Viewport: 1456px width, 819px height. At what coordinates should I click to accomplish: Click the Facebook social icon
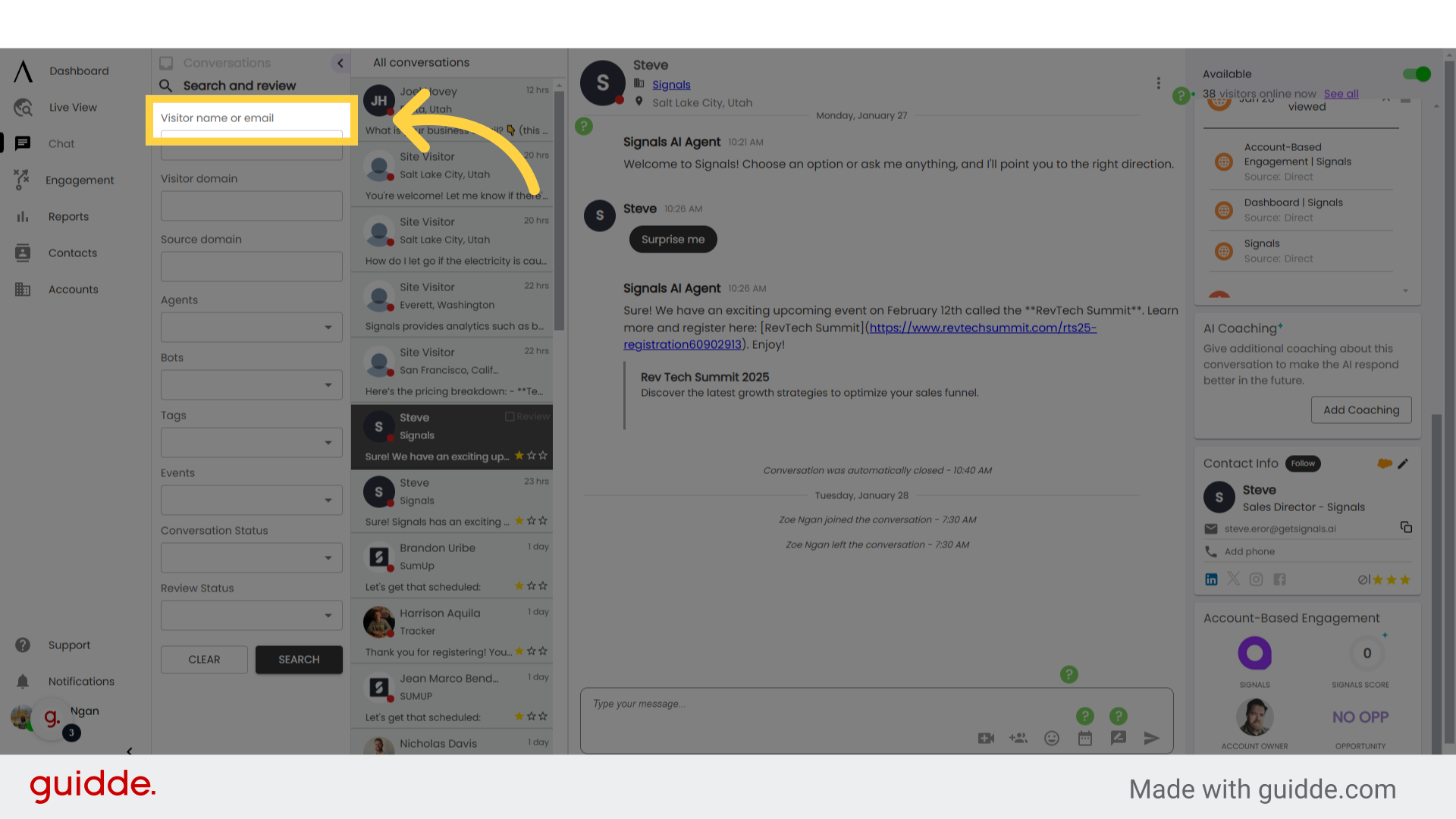coord(1279,579)
